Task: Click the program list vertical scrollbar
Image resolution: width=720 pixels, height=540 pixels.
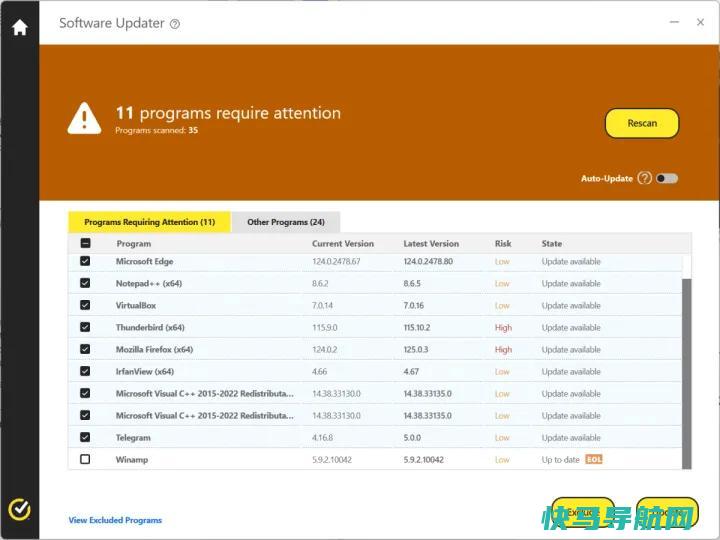Action: click(686, 374)
